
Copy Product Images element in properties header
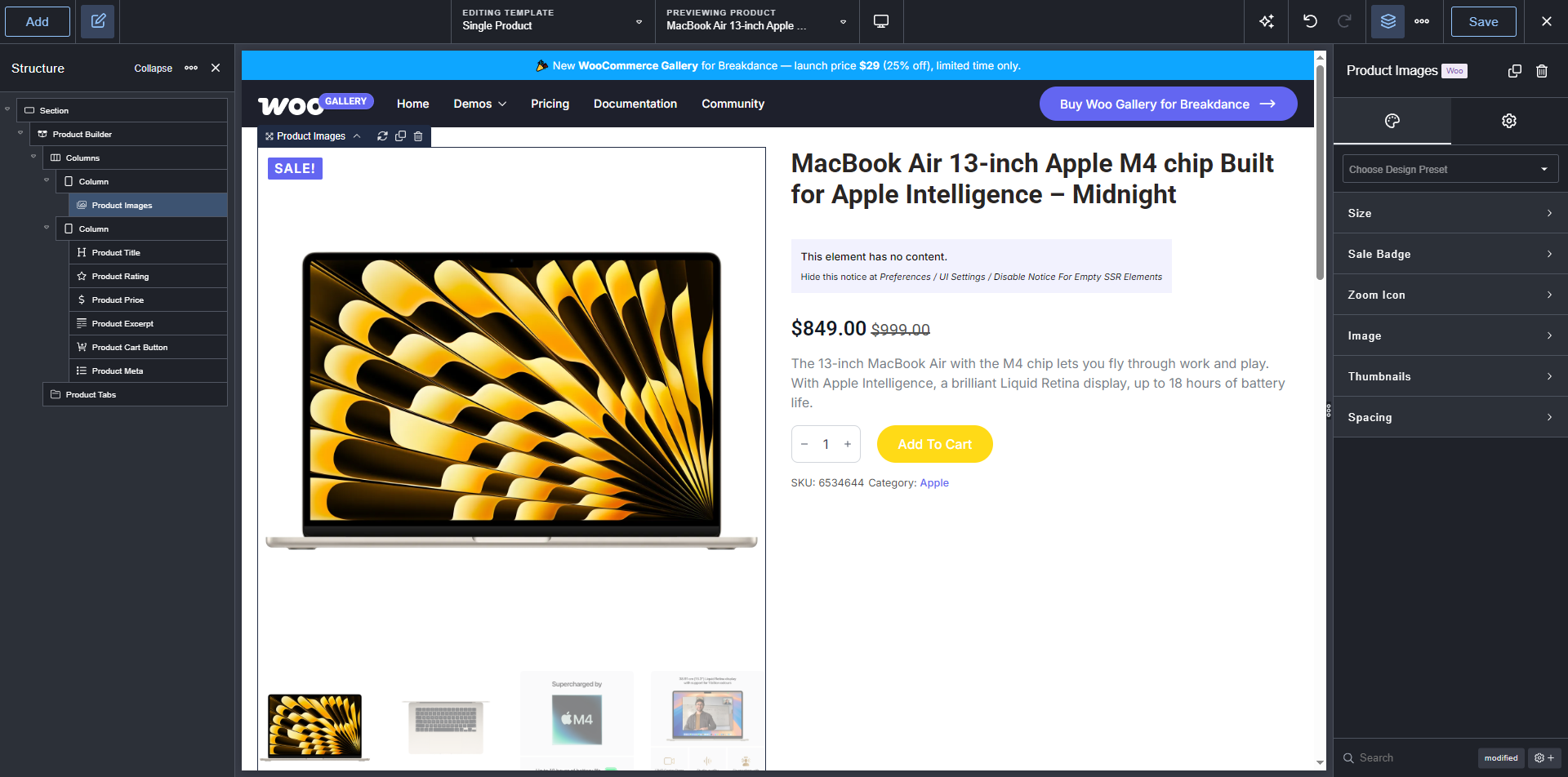(1515, 71)
